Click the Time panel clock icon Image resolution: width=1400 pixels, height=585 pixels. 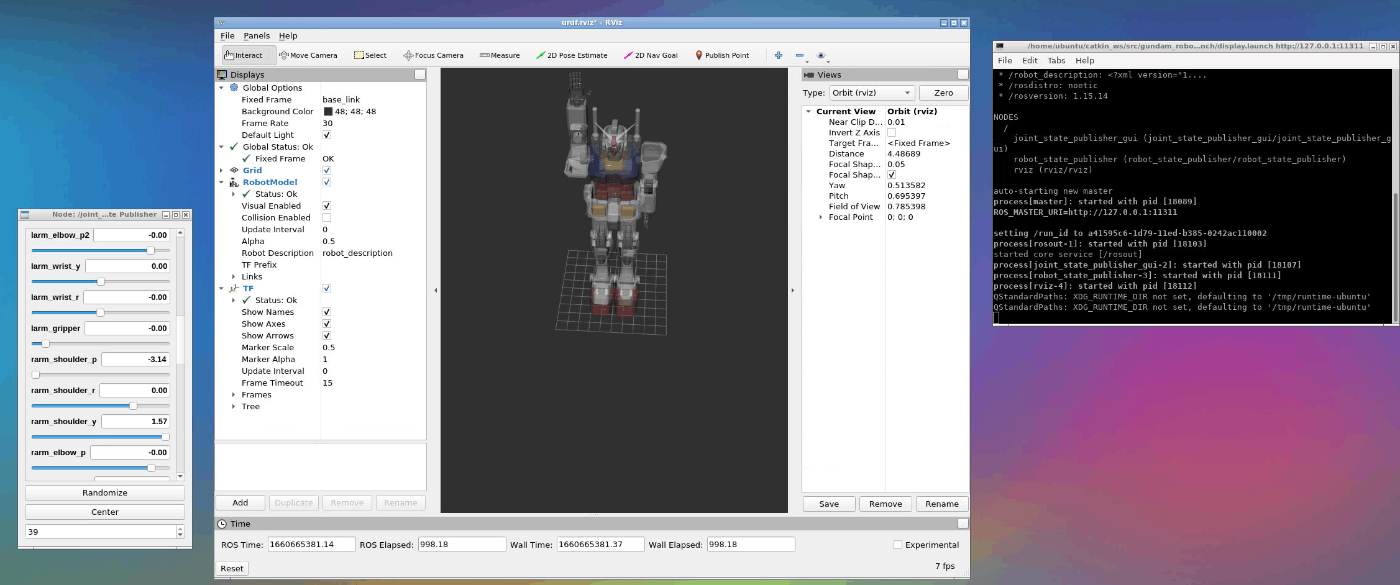click(x=222, y=523)
